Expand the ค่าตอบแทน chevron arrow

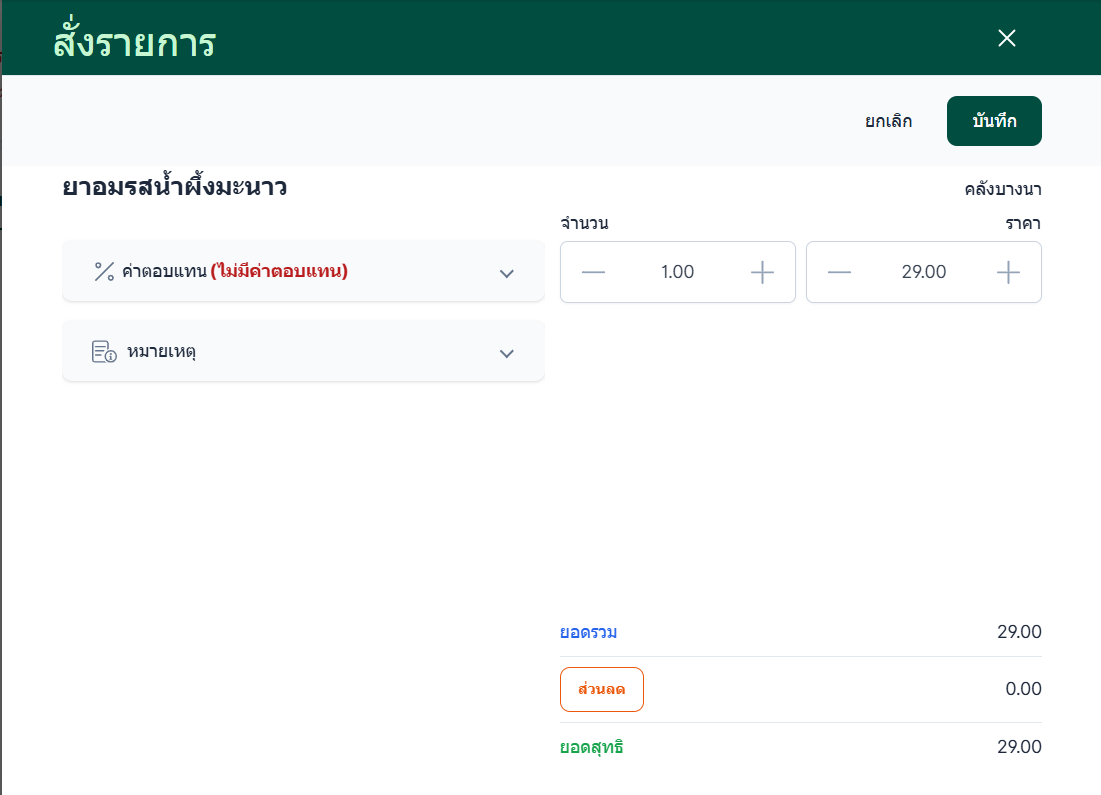click(506, 273)
